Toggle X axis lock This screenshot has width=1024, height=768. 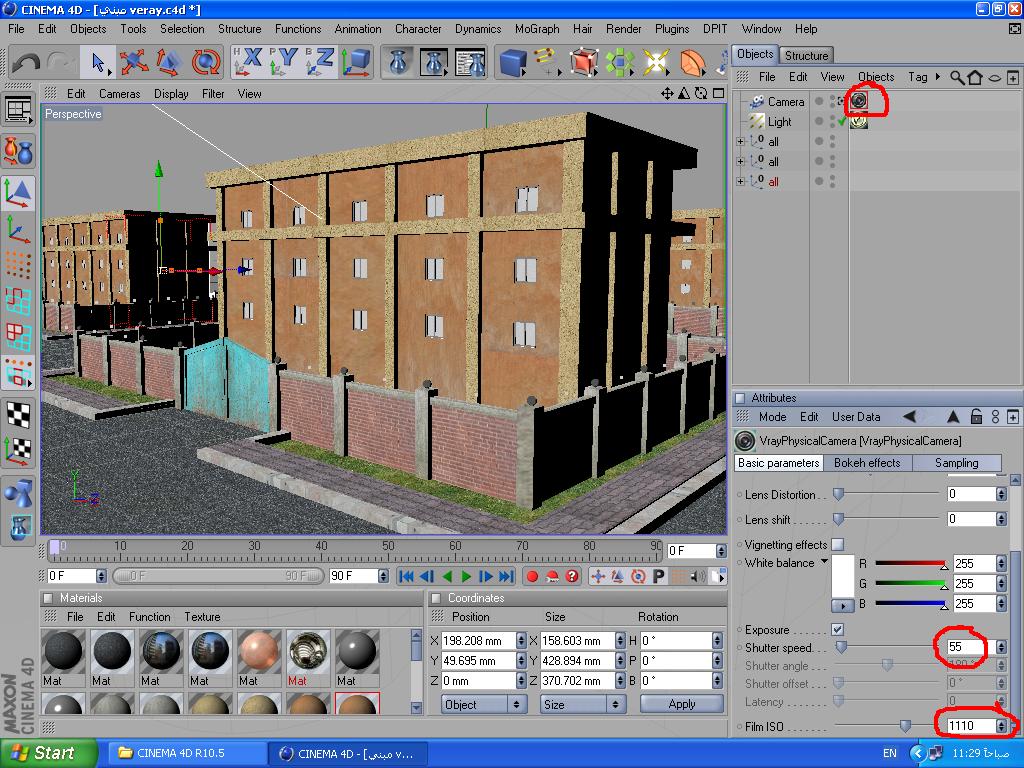[249, 63]
